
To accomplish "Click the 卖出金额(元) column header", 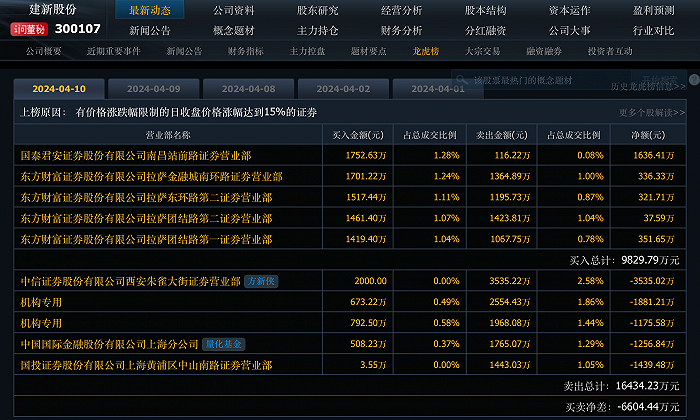I will click(502, 135).
